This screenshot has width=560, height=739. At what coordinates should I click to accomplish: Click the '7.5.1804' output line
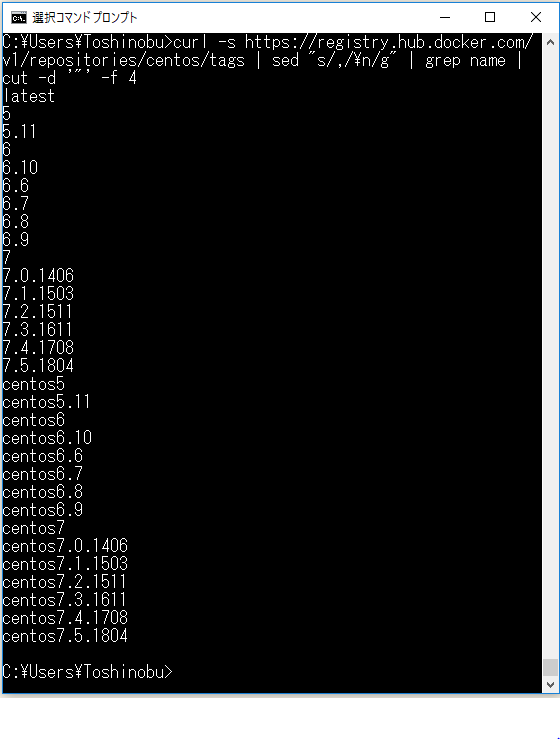tap(38, 366)
